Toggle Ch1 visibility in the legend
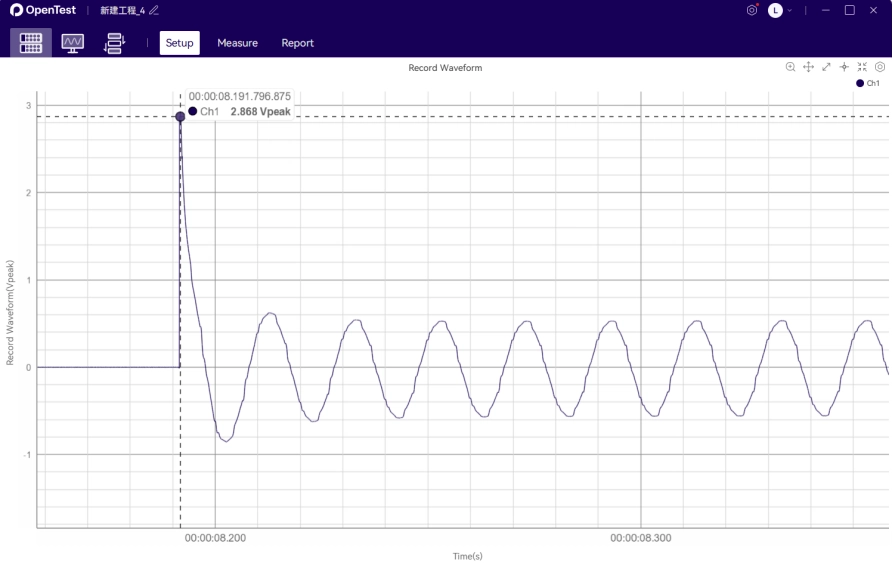This screenshot has width=893, height=563. [867, 83]
